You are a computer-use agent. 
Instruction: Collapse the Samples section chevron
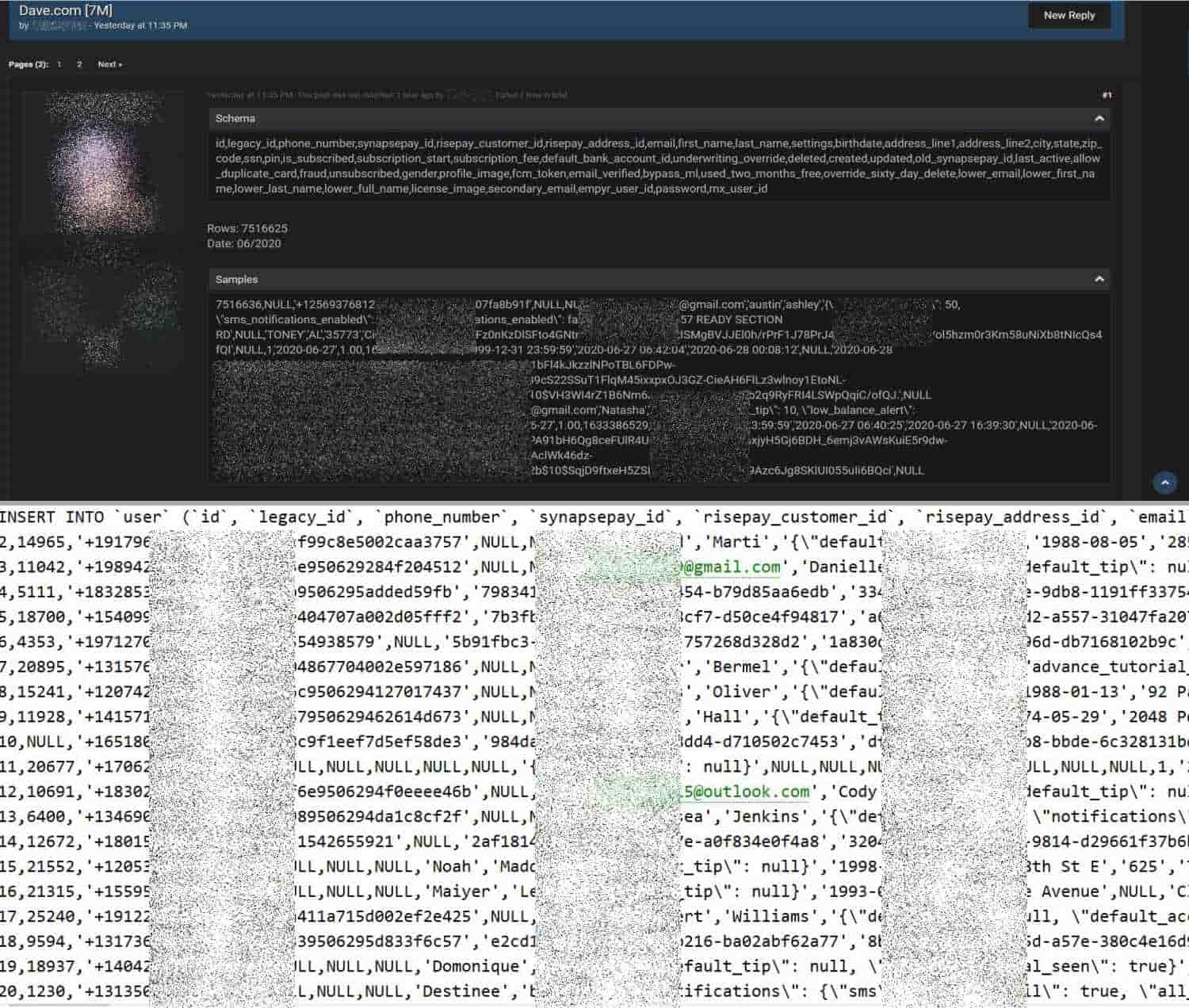click(1099, 279)
